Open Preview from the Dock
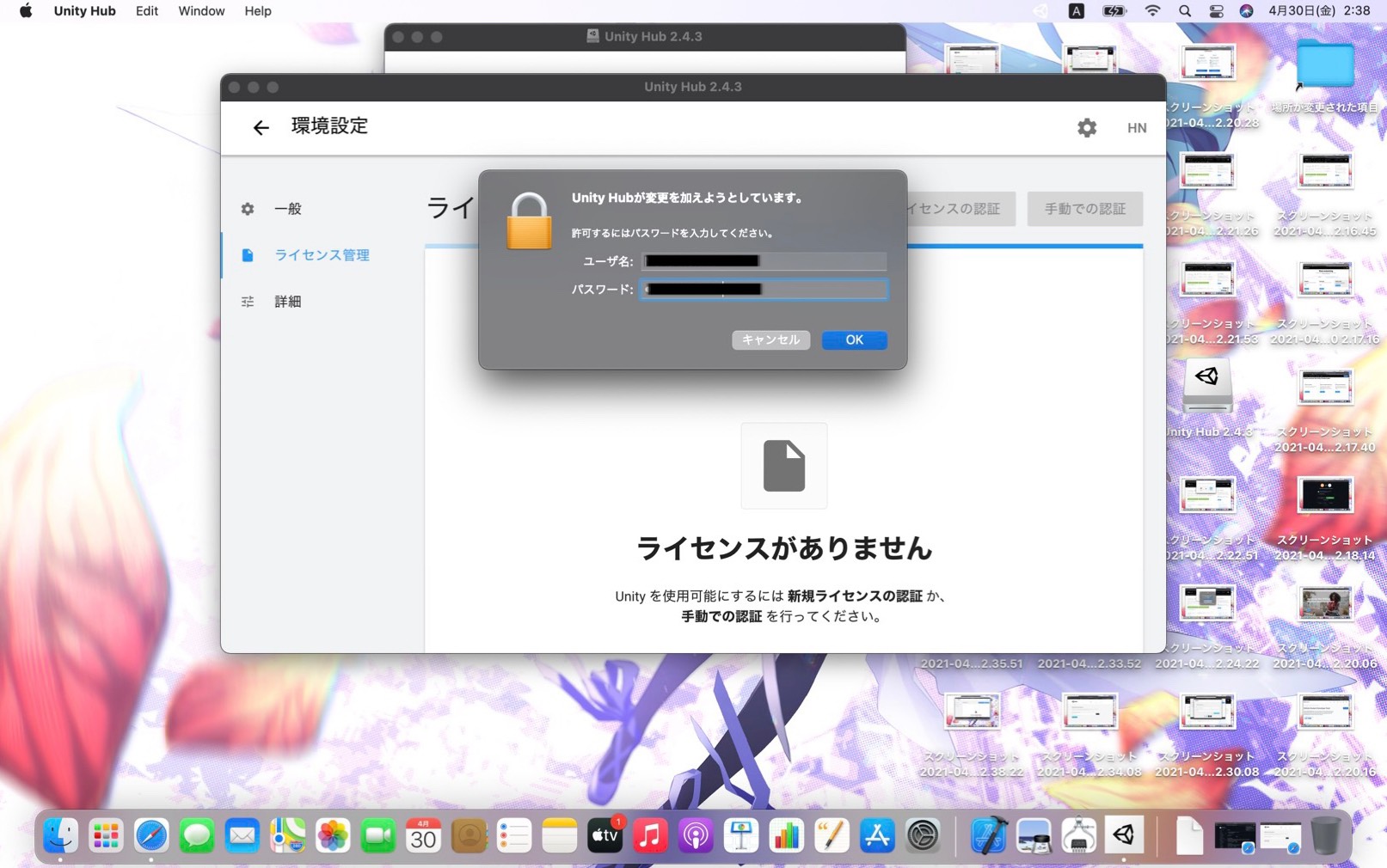 pyautogui.click(x=1034, y=834)
